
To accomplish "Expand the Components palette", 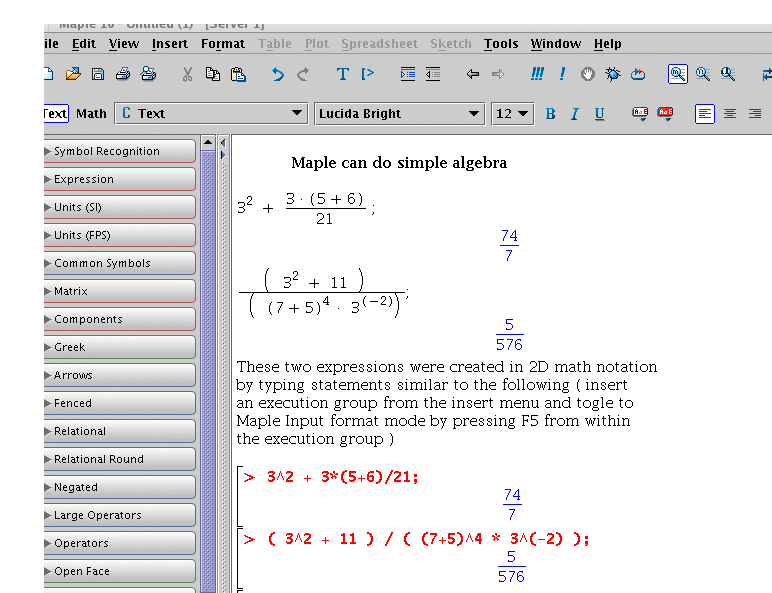I will tap(120, 320).
